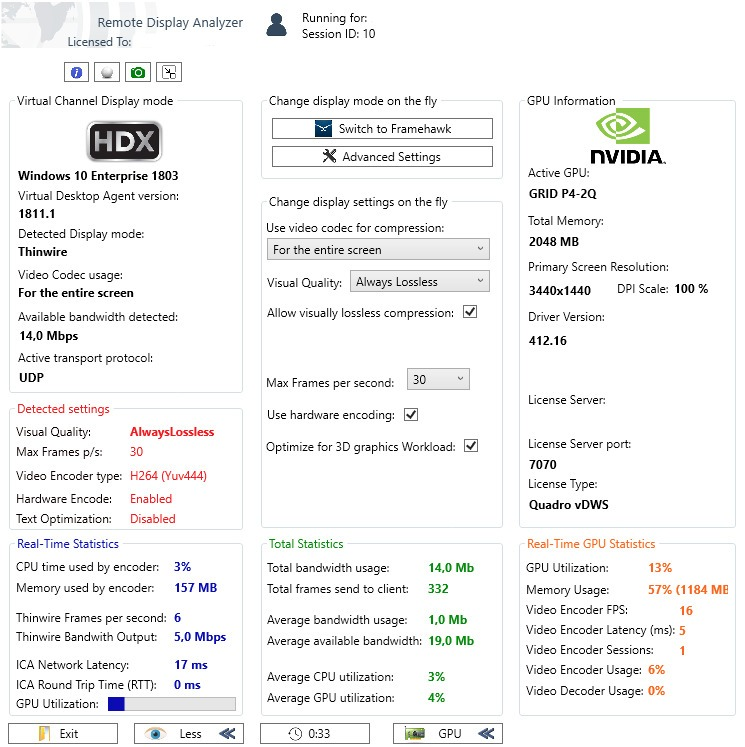
Task: Click the shrink window arrows icon
Action: pos(169,72)
